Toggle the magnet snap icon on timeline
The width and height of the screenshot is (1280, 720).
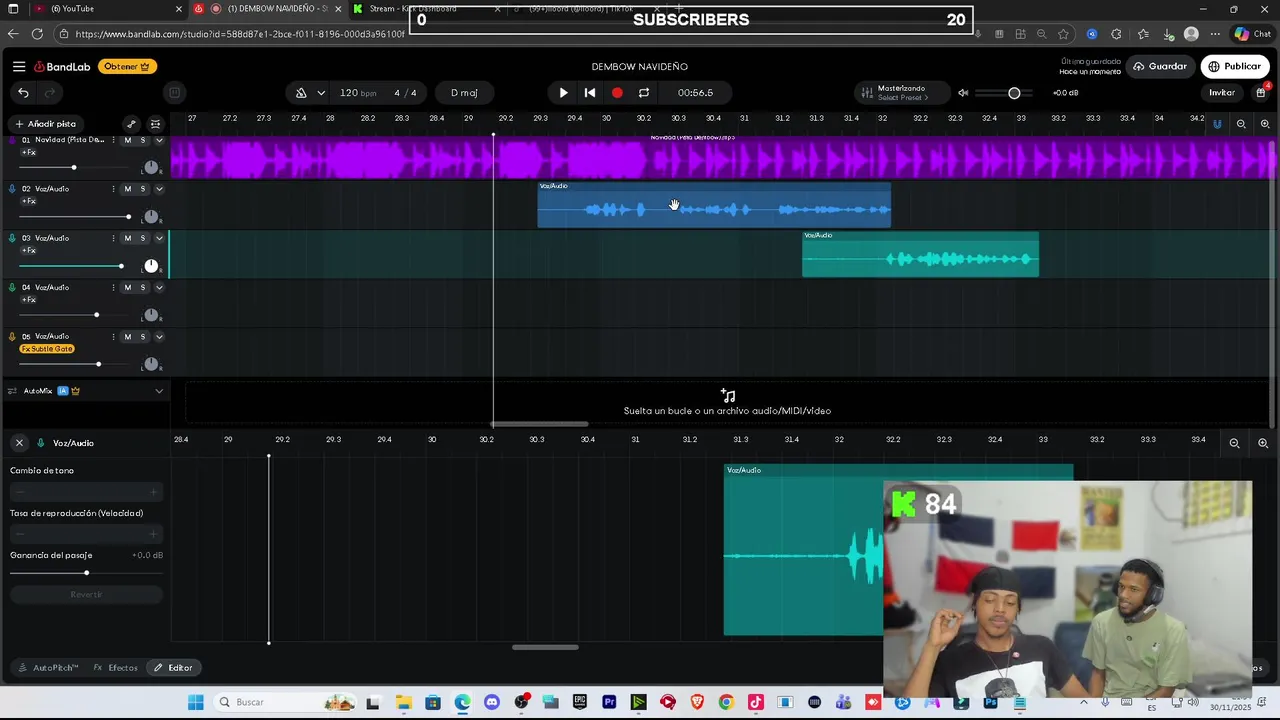(1217, 124)
